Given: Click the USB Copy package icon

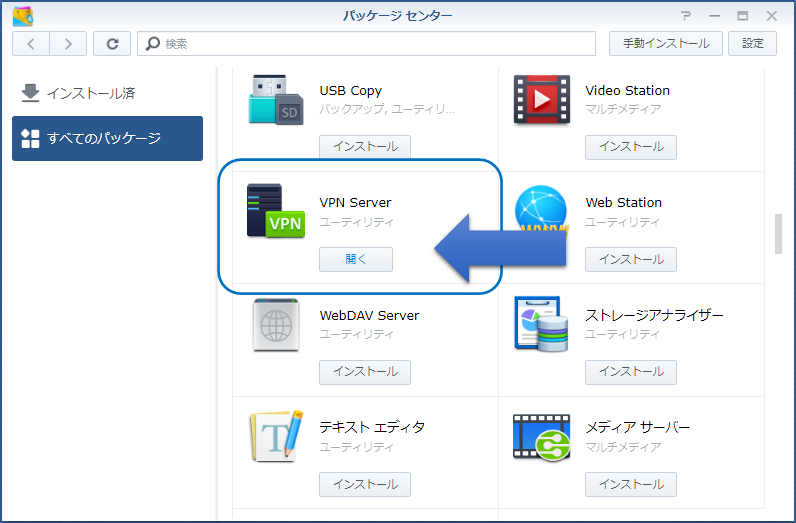Looking at the screenshot, I should coord(276,100).
